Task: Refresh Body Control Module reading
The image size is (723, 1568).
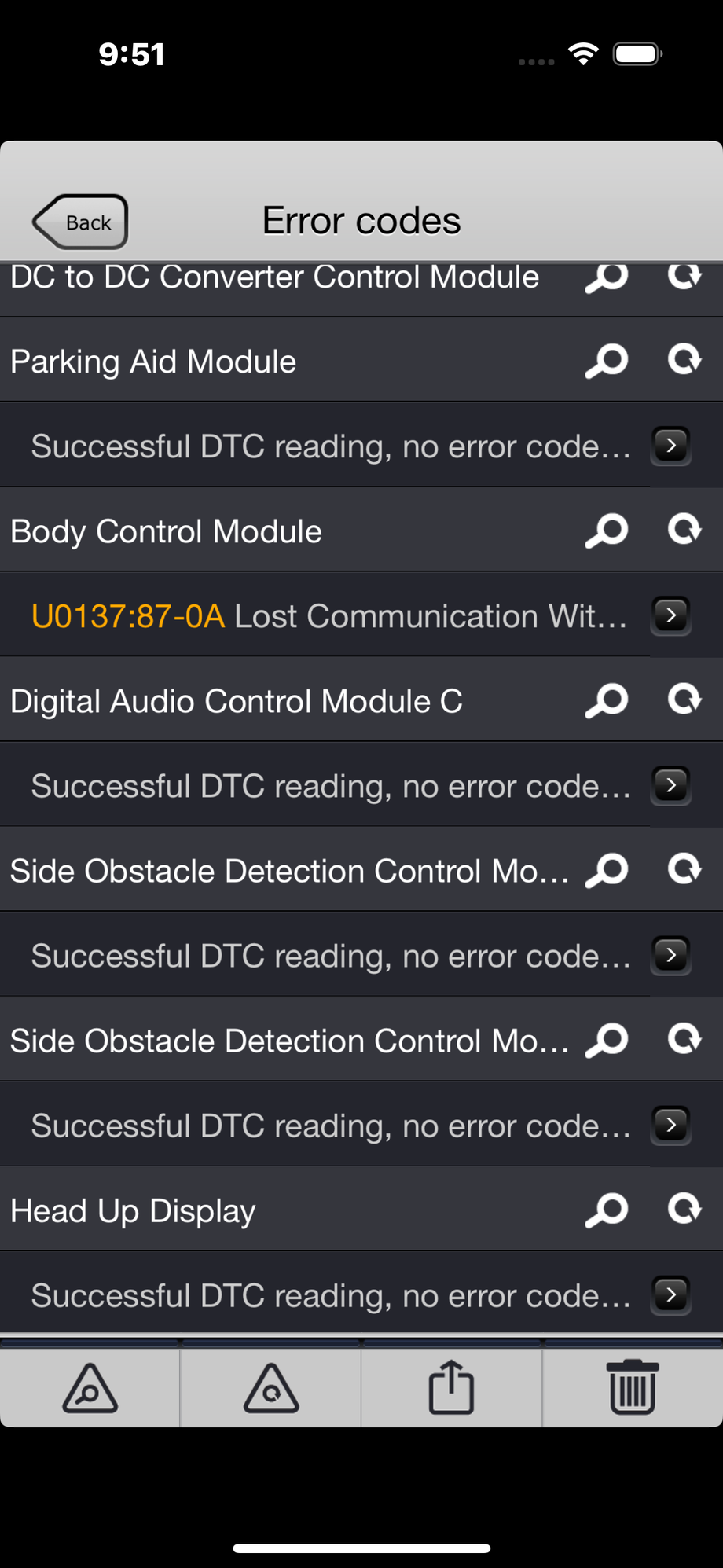Action: 684,530
